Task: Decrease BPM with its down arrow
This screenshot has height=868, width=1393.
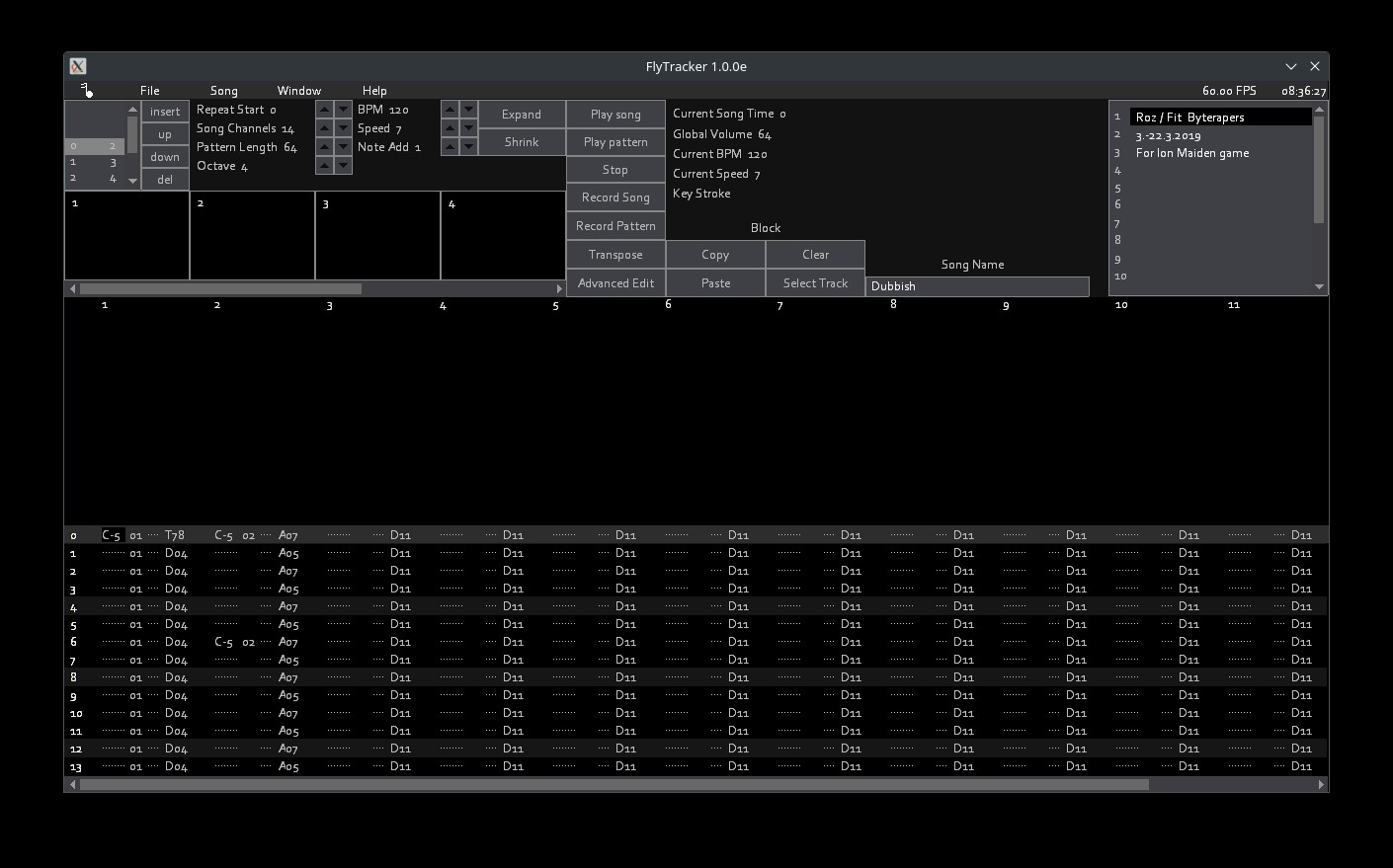Action: [468, 110]
